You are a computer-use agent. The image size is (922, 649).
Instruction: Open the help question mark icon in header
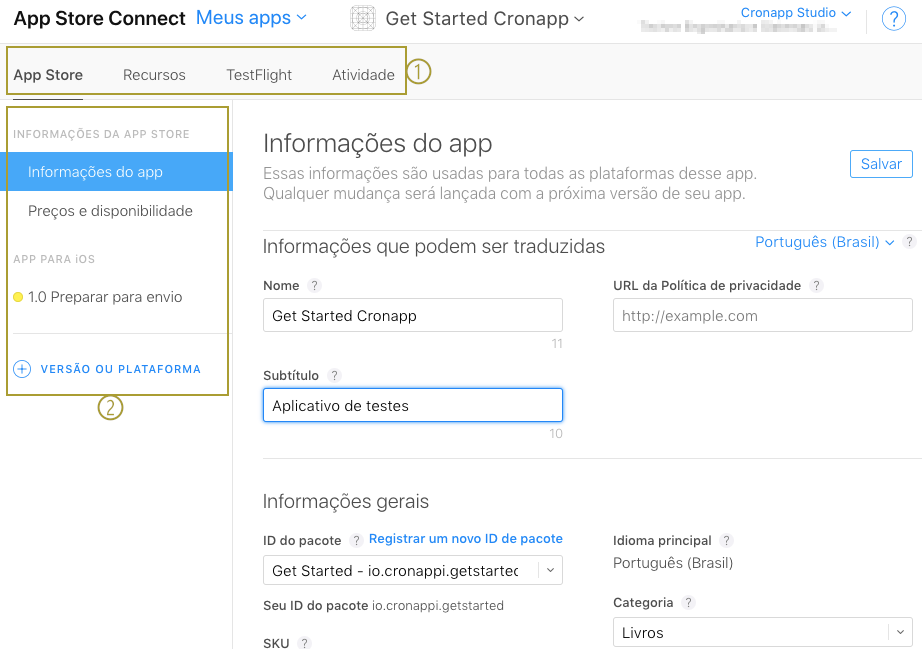[x=893, y=19]
